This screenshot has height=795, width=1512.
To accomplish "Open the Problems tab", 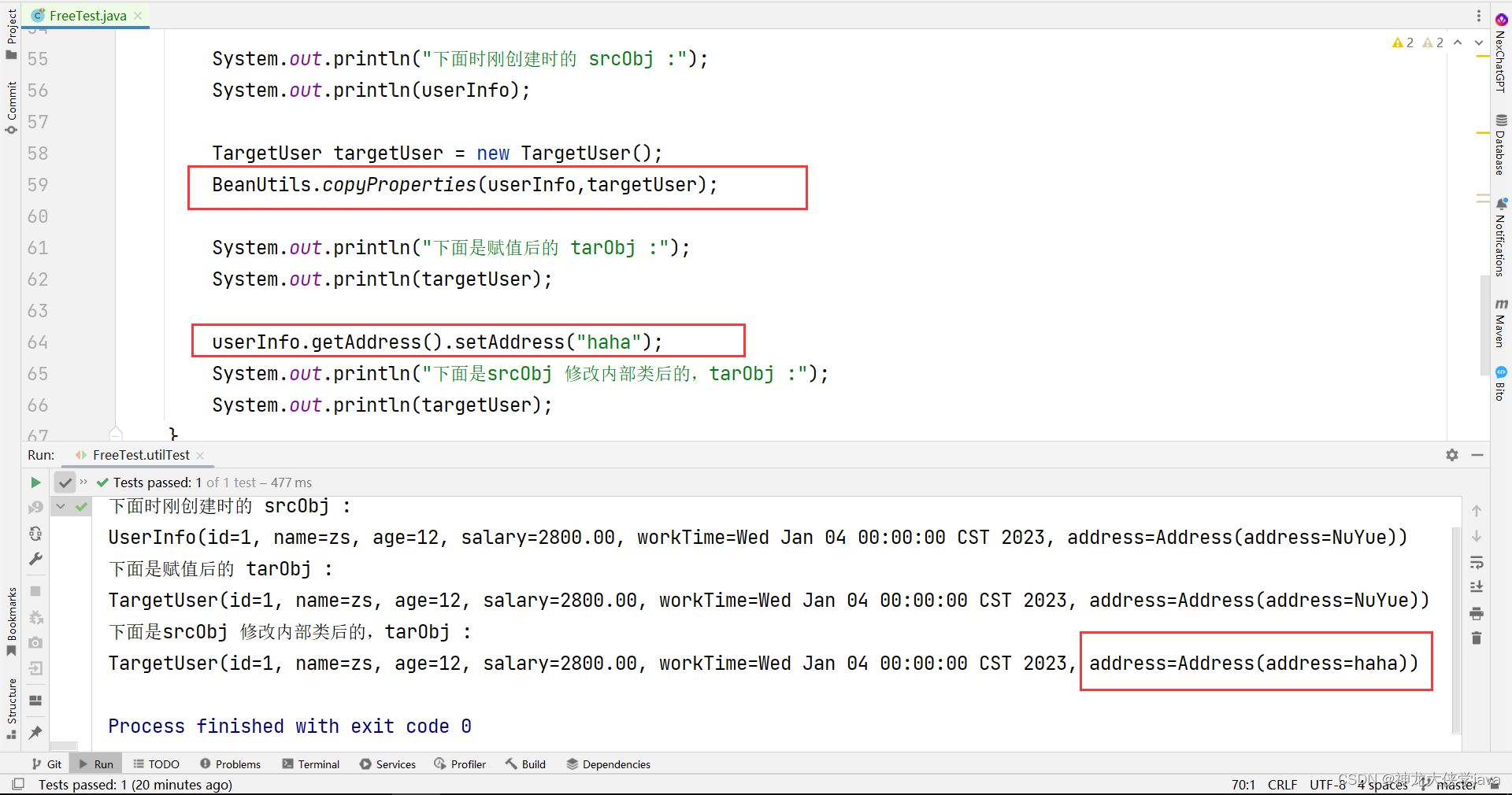I will (x=231, y=764).
